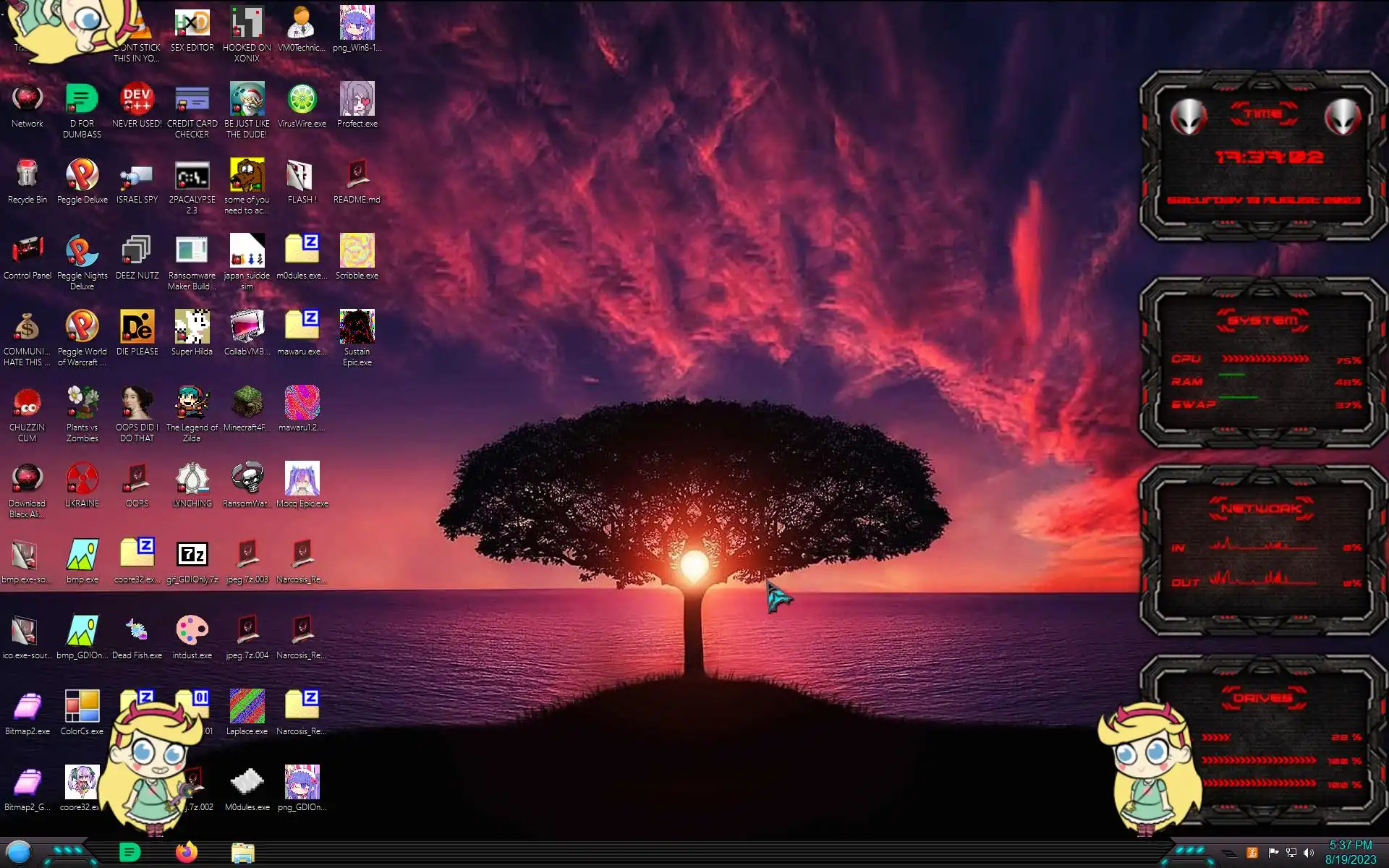The height and width of the screenshot is (868, 1389).
Task: Open File Explorer from the taskbar
Action: [x=243, y=853]
